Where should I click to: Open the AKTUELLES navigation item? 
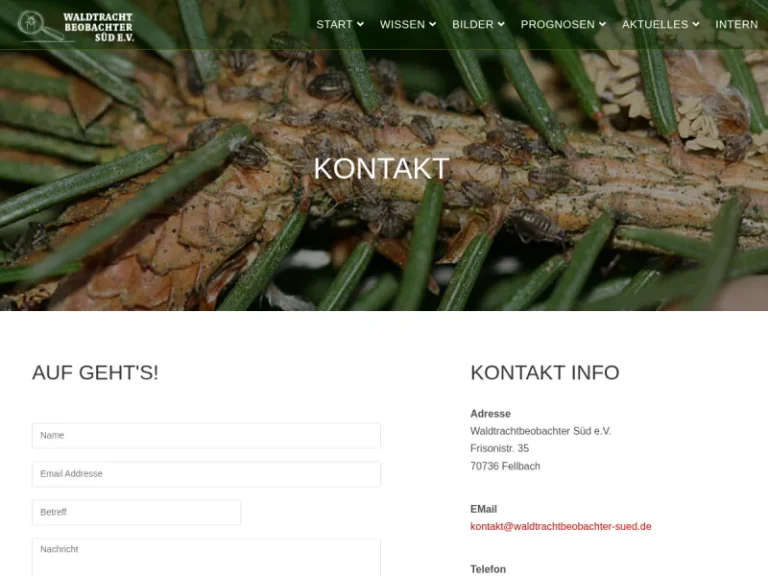click(x=655, y=24)
